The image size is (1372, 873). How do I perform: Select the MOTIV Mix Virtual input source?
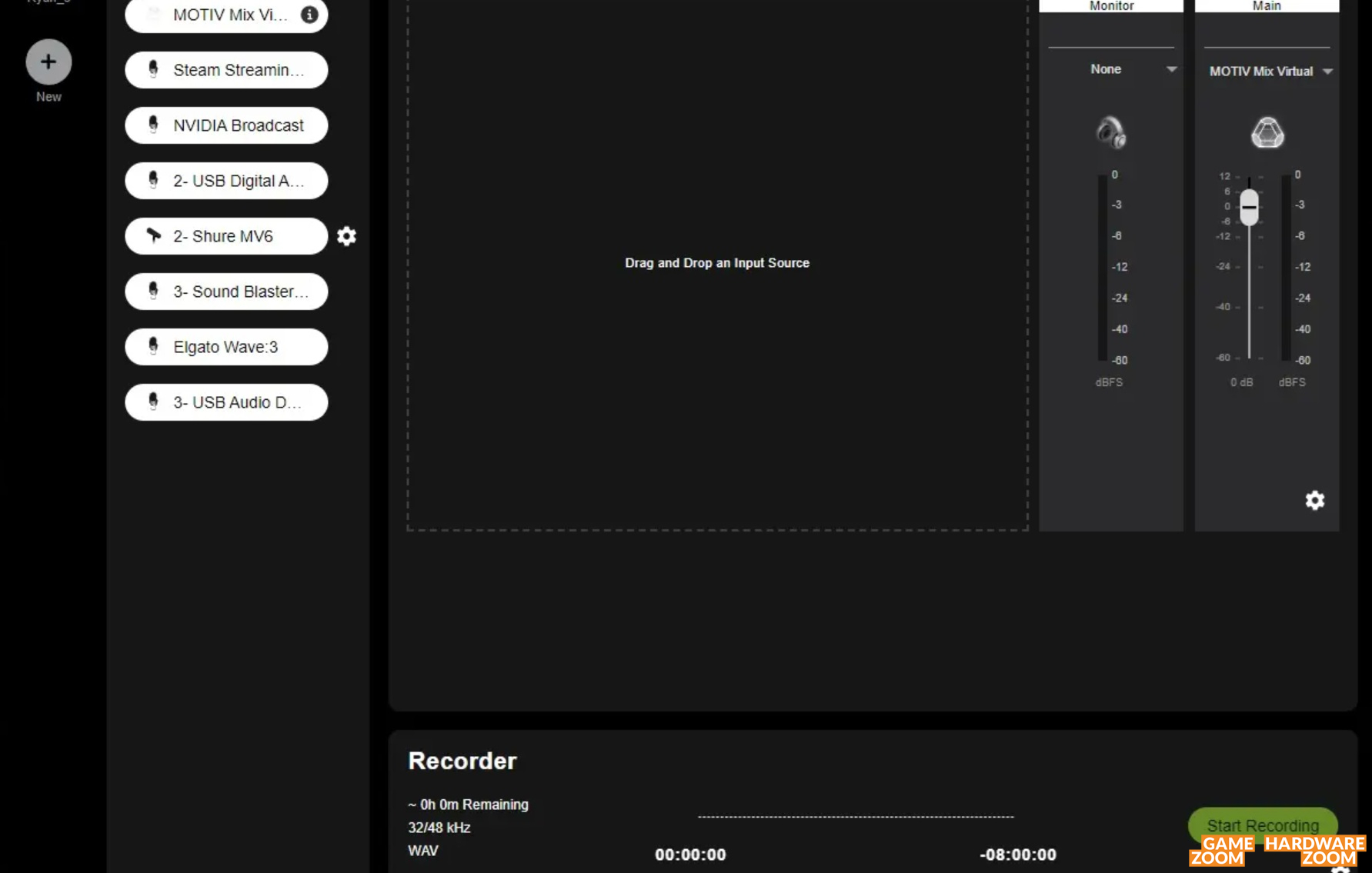click(226, 15)
